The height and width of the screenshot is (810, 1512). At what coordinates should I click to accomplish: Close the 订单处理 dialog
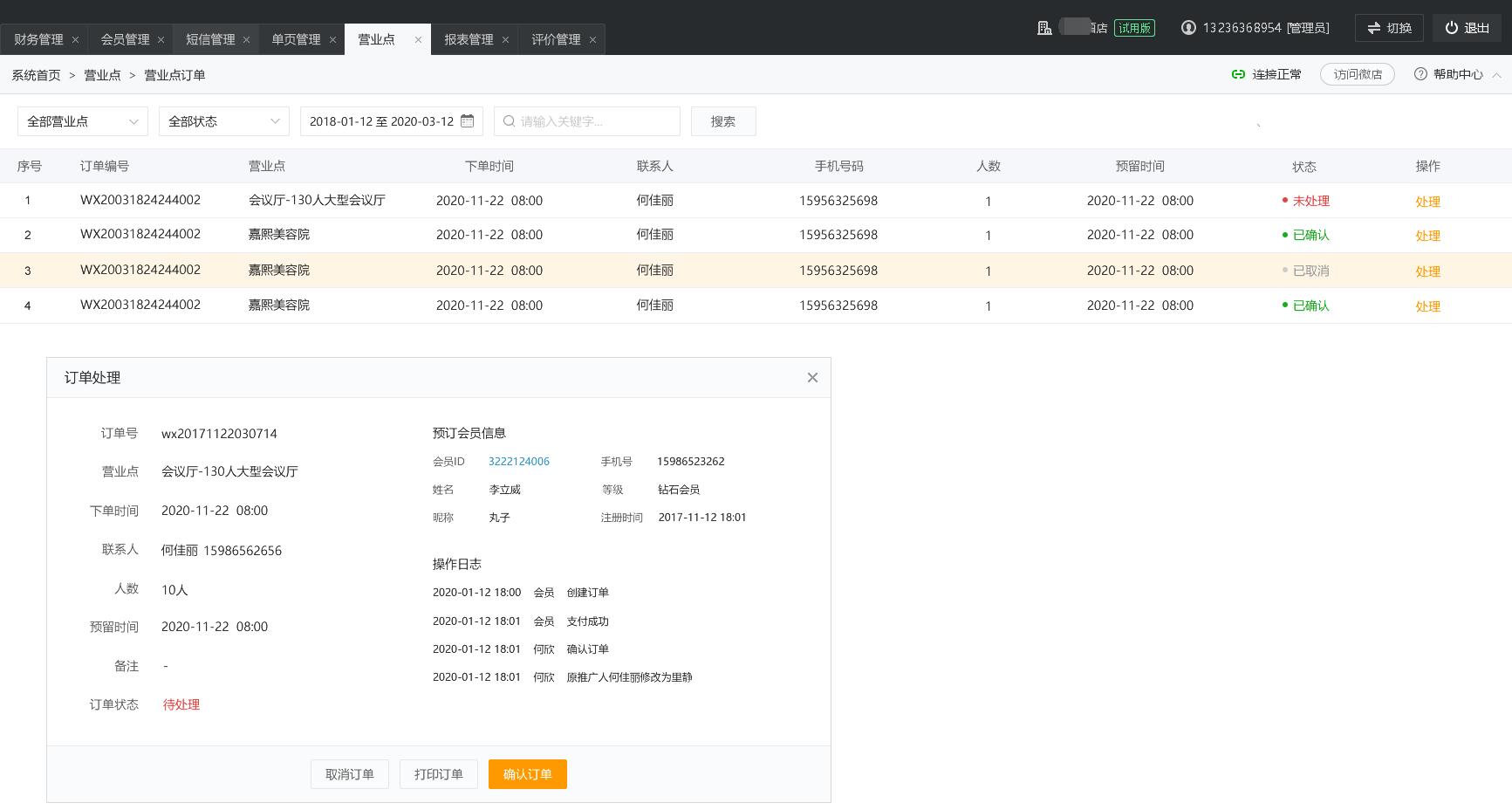812,378
